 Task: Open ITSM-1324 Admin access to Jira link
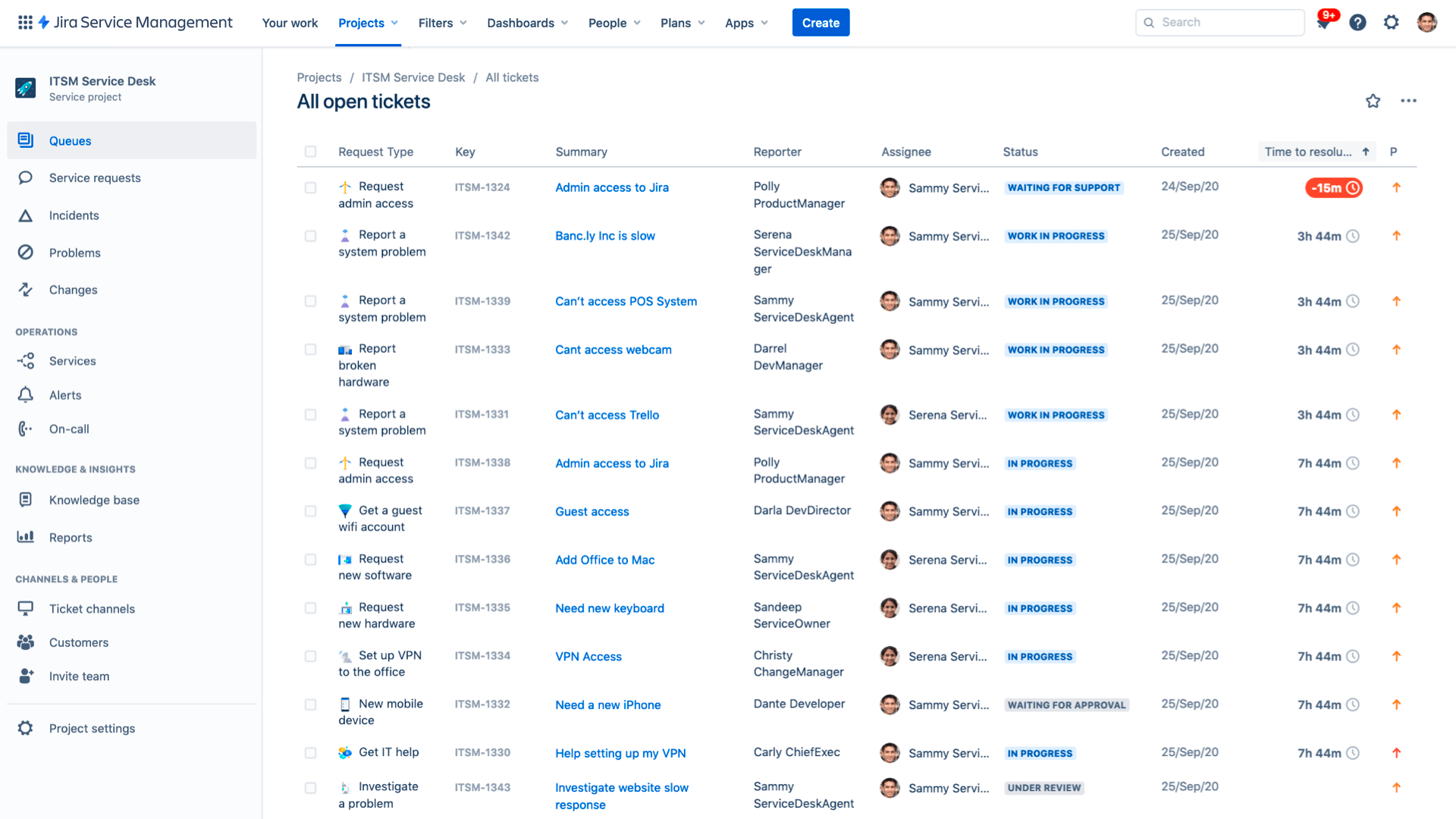click(x=612, y=187)
